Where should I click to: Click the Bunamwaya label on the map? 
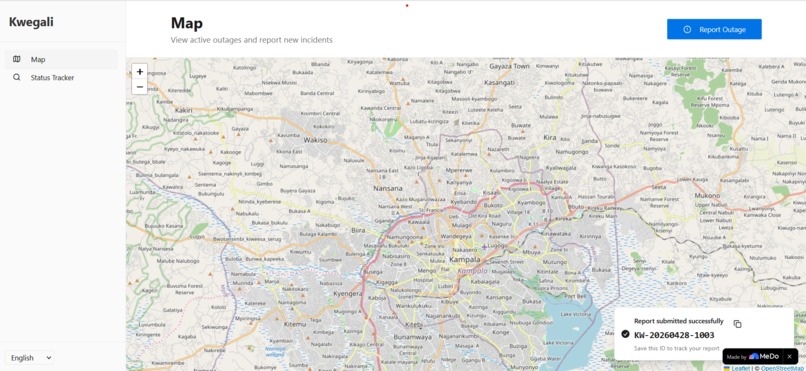pyautogui.click(x=412, y=338)
